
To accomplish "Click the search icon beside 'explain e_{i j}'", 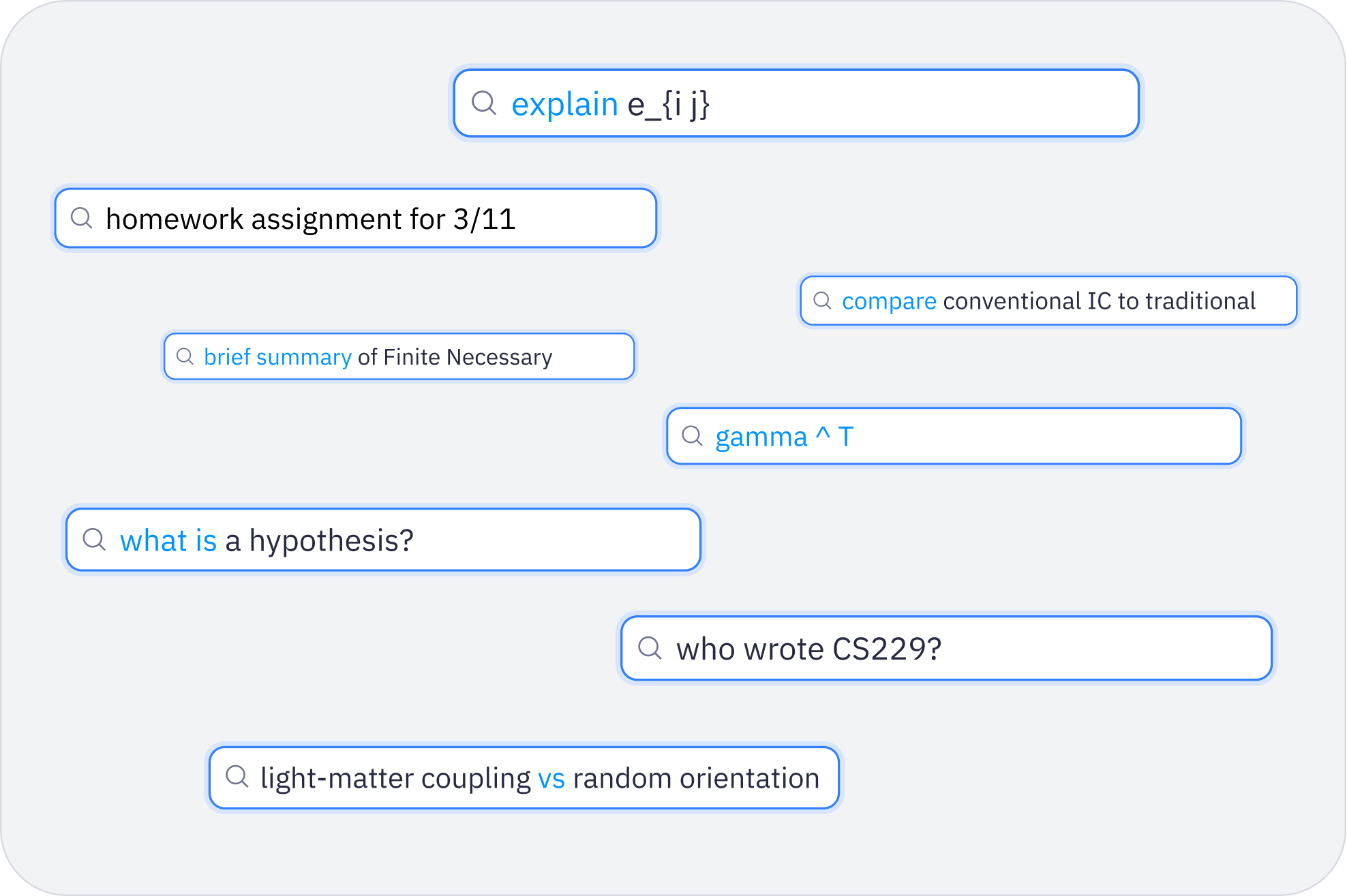I will tap(484, 104).
